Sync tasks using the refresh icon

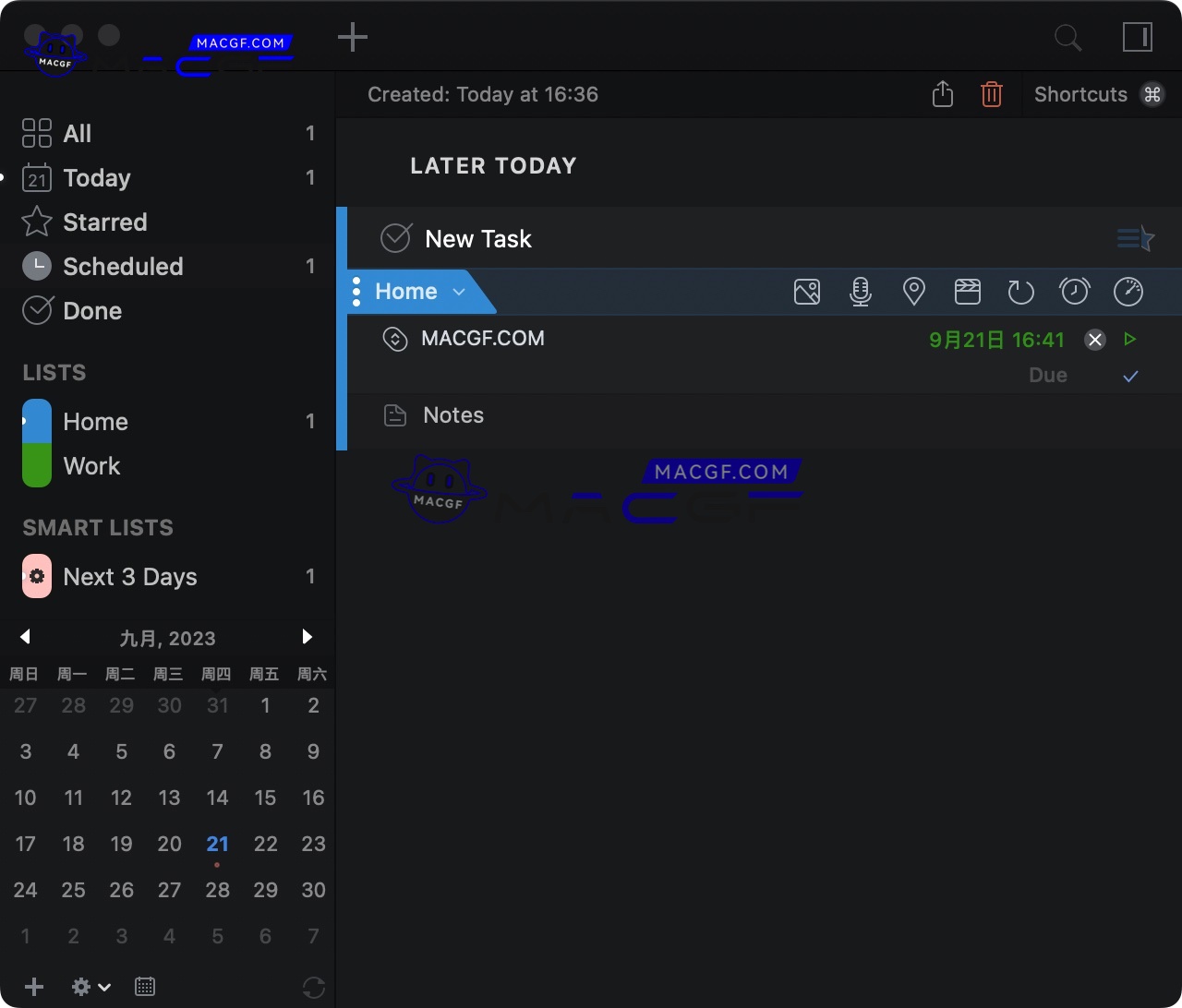(x=314, y=987)
